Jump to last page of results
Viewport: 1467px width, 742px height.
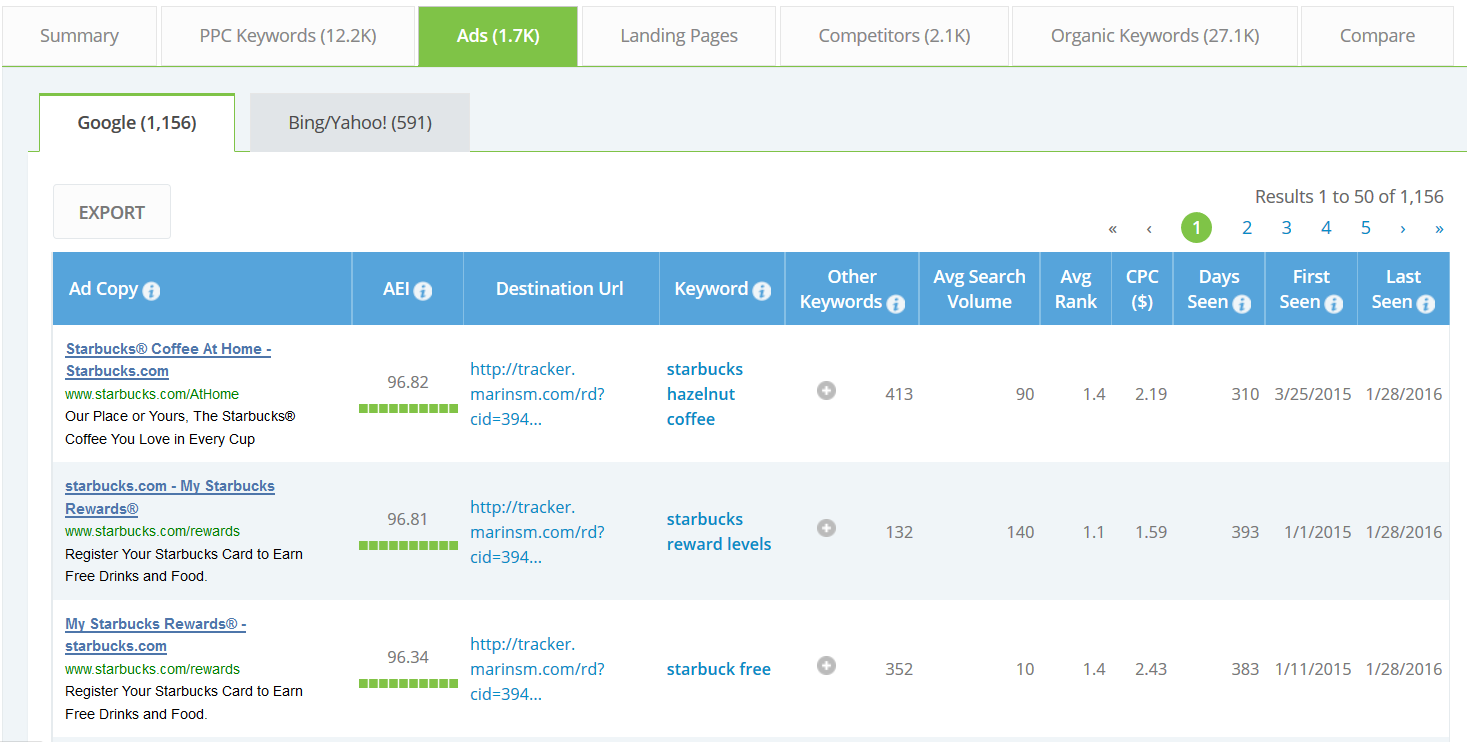tap(1439, 229)
